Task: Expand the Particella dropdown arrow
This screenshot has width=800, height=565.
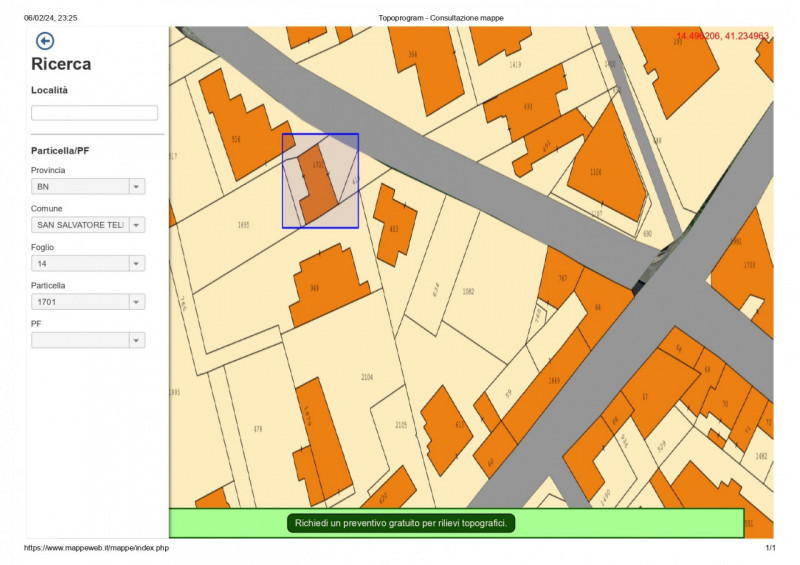Action: 137,302
